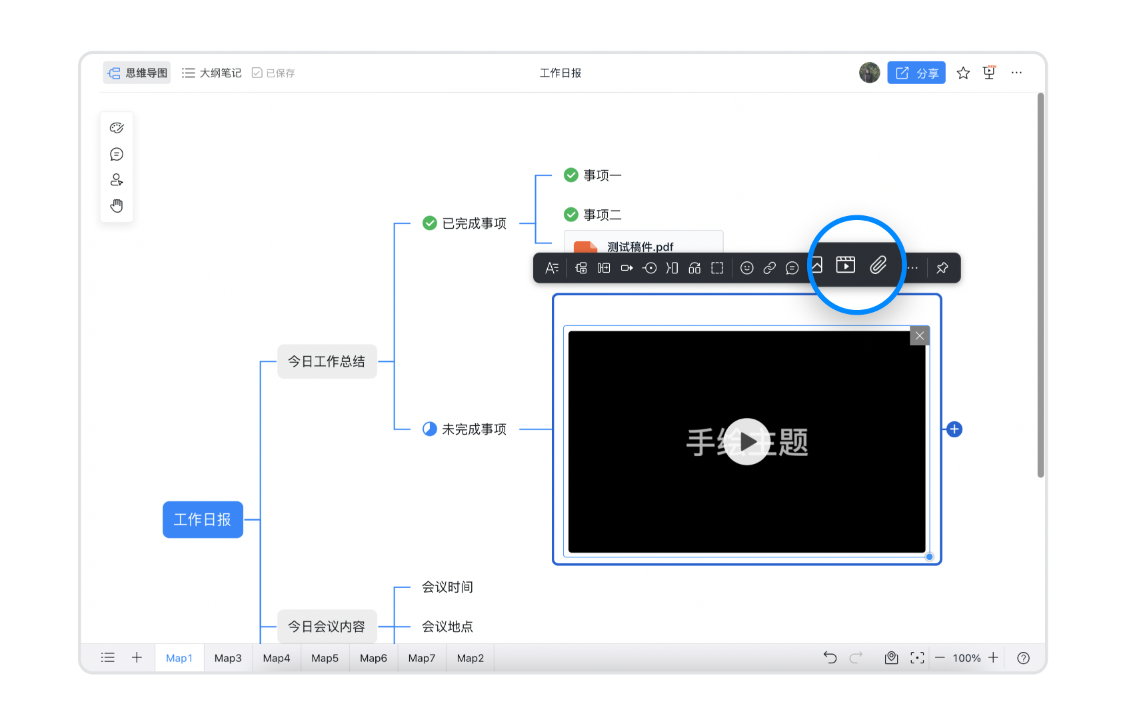
Task: Select the 工作日报 central topic node
Action: 203,519
